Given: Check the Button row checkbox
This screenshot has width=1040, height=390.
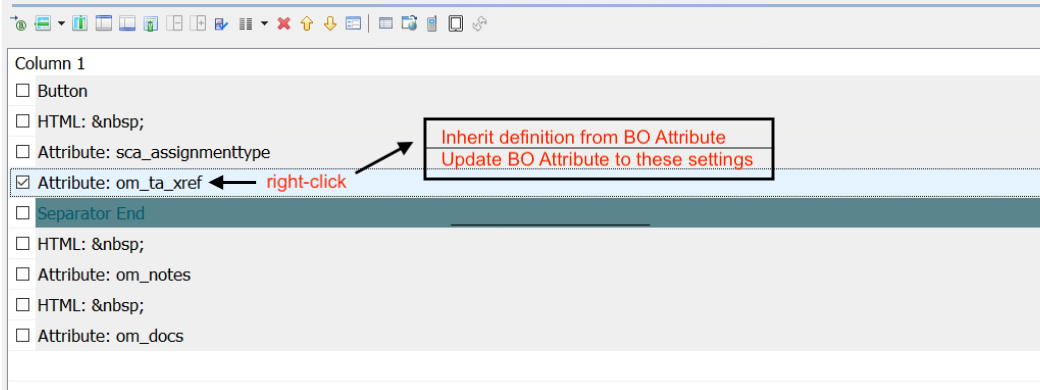Looking at the screenshot, I should click(x=23, y=90).
